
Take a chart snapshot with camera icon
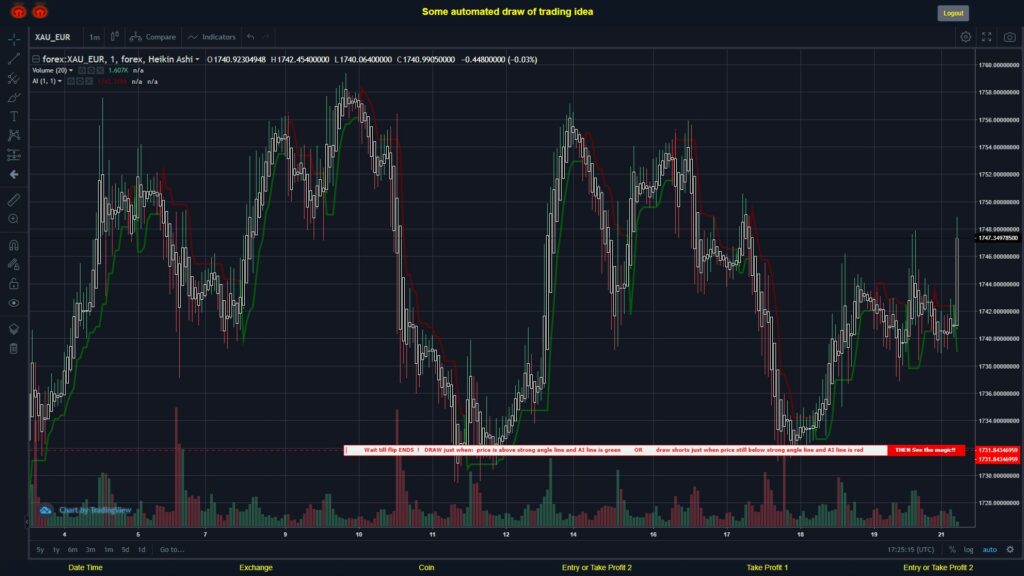click(1010, 37)
